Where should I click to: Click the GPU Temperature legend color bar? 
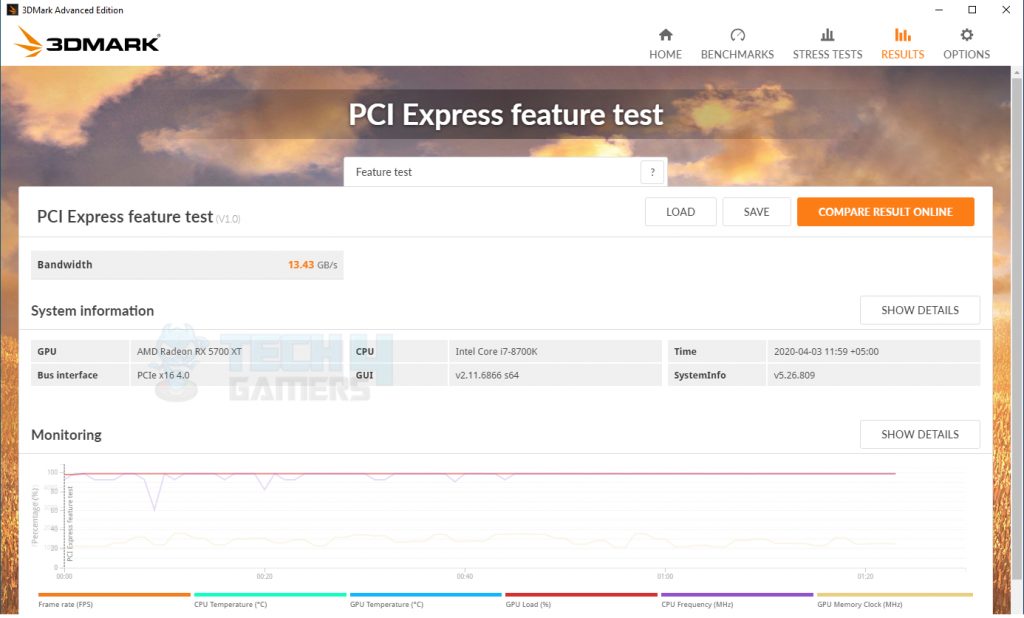pos(426,594)
